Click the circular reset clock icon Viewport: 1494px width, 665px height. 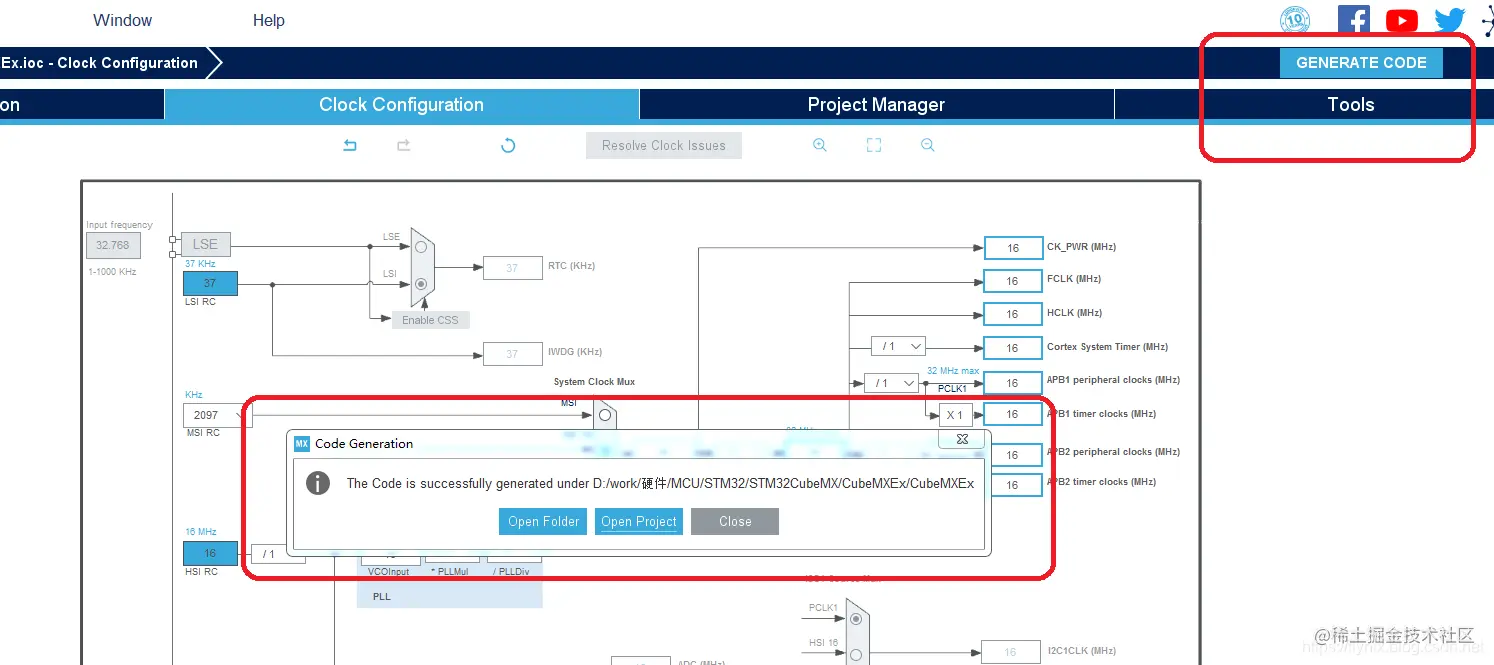coord(508,145)
